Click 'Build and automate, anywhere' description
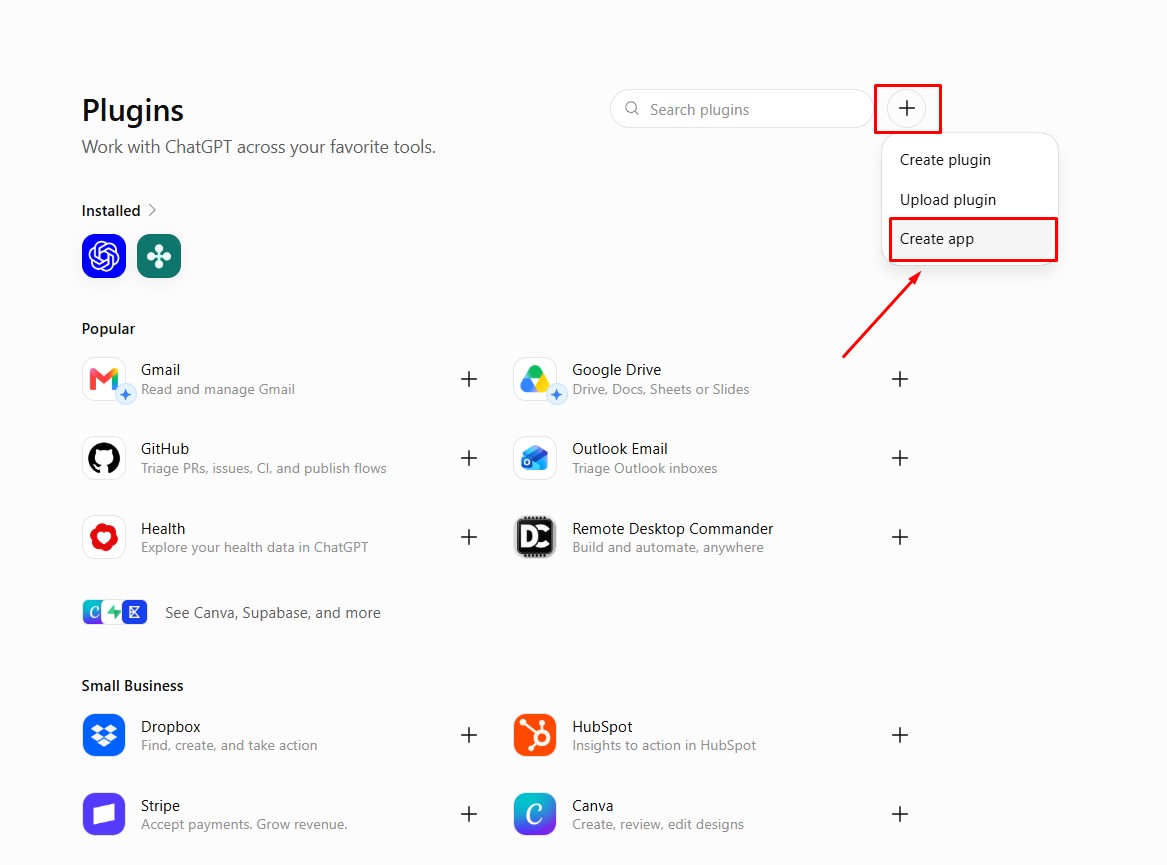This screenshot has height=865, width=1167. 668,547
